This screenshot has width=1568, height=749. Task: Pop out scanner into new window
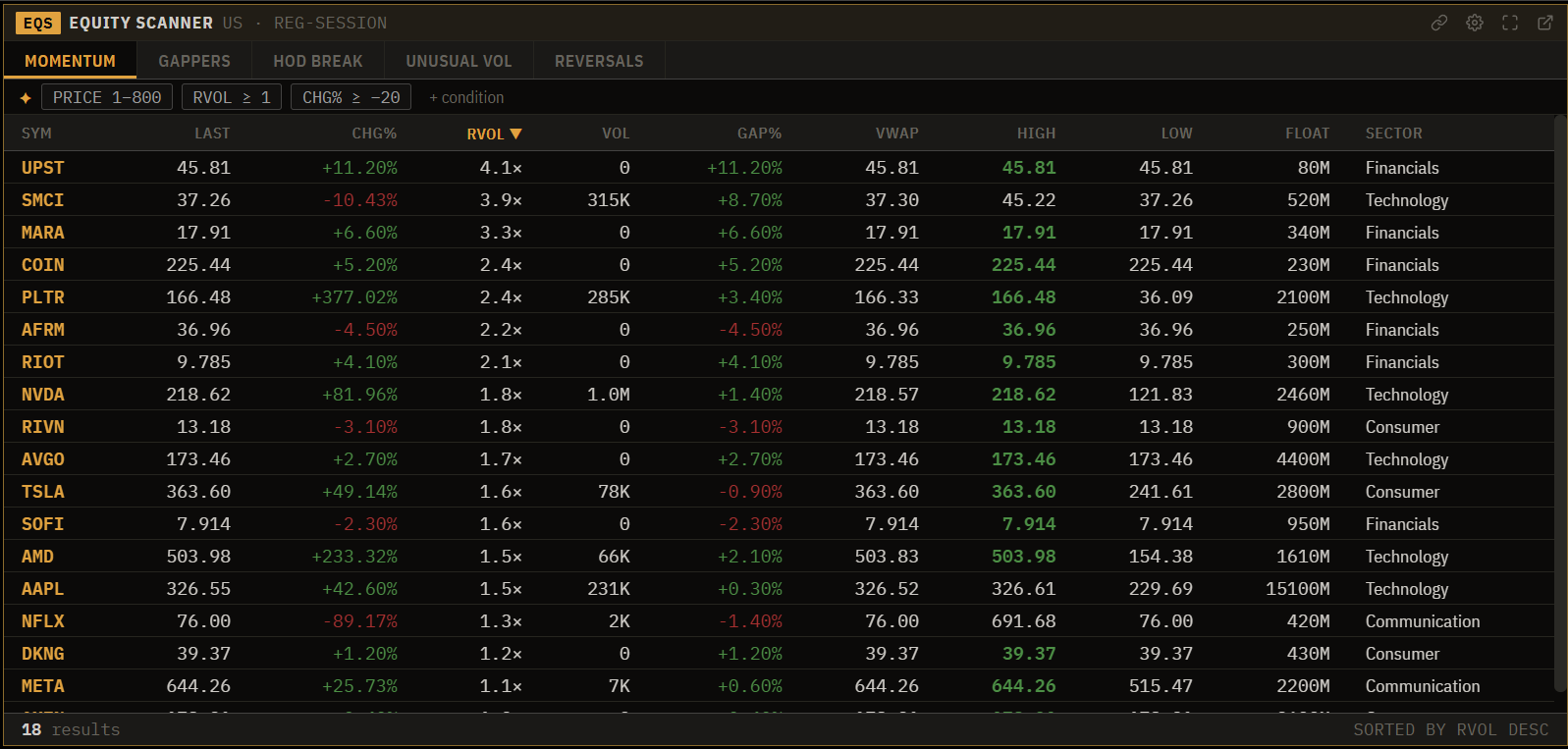[x=1545, y=23]
